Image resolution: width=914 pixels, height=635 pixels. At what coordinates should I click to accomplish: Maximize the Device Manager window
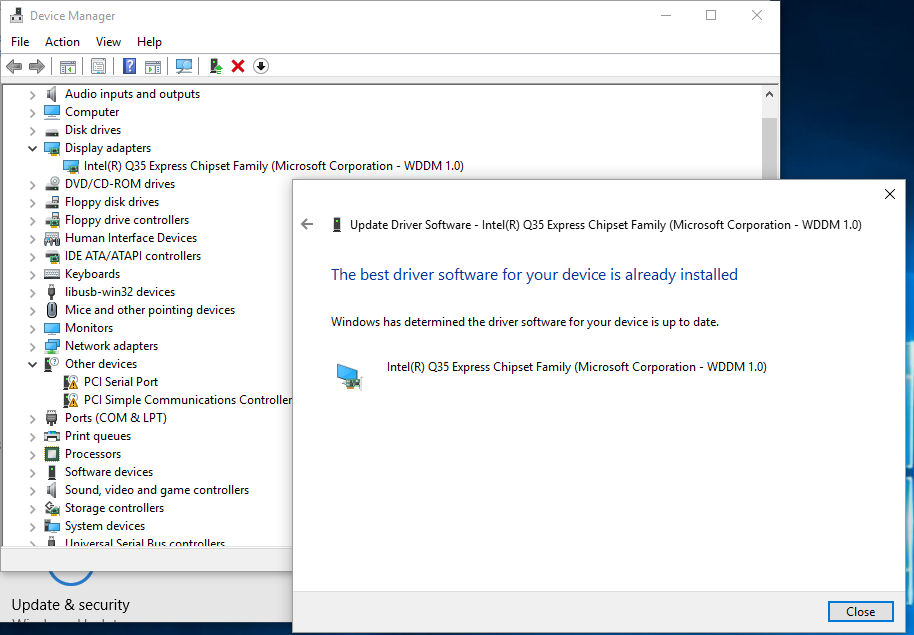coord(711,16)
